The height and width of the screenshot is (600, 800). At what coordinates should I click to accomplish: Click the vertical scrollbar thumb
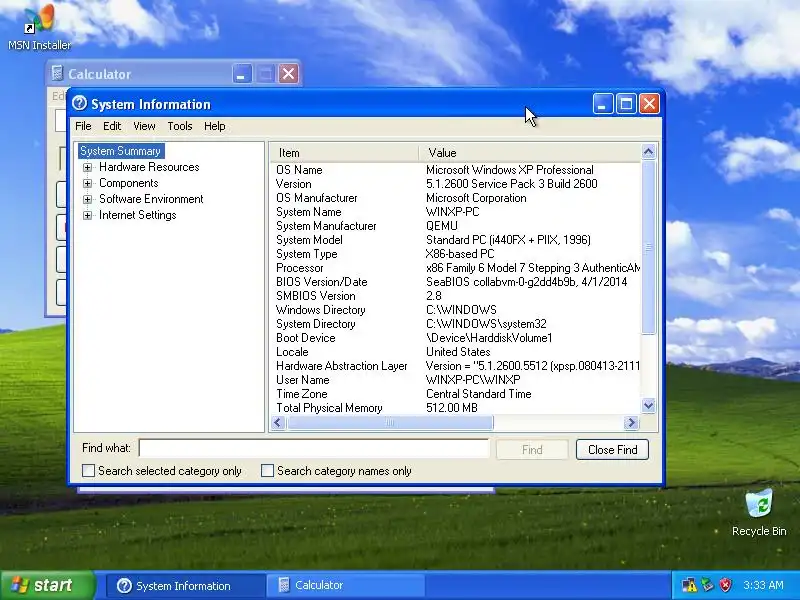[x=648, y=248]
